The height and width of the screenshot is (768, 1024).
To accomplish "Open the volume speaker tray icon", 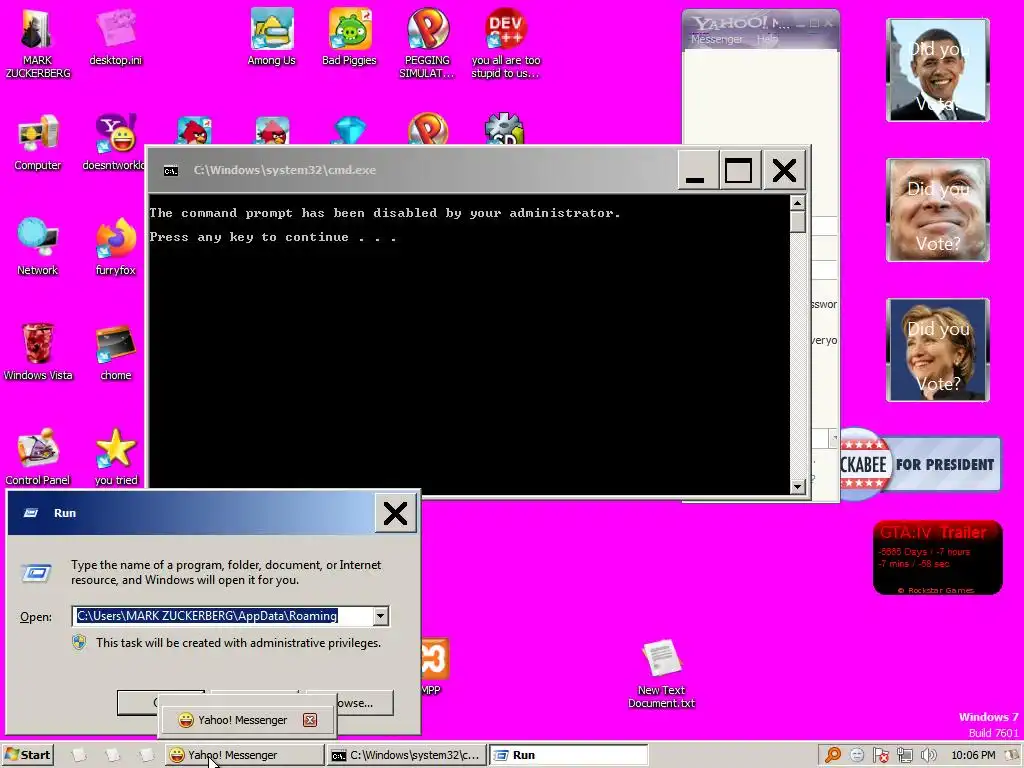I will click(928, 755).
